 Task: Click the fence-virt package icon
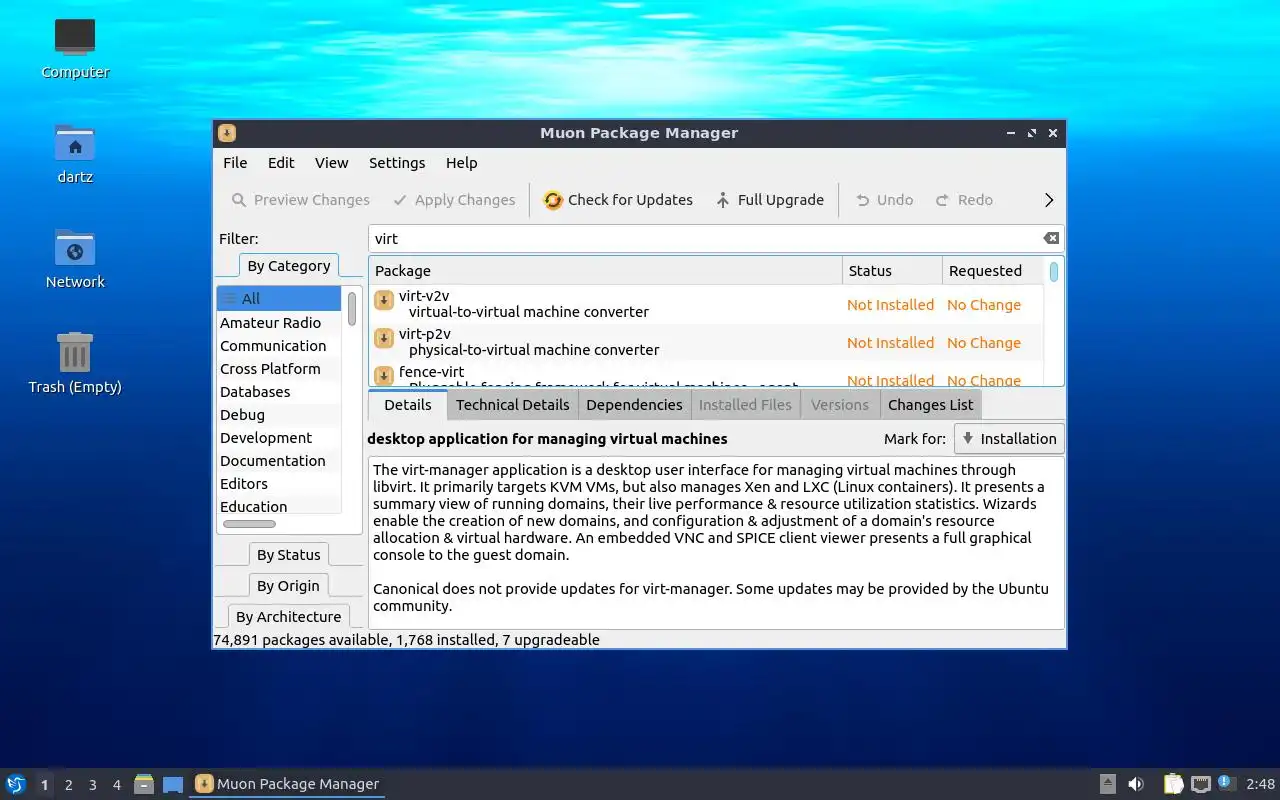pyautogui.click(x=384, y=376)
